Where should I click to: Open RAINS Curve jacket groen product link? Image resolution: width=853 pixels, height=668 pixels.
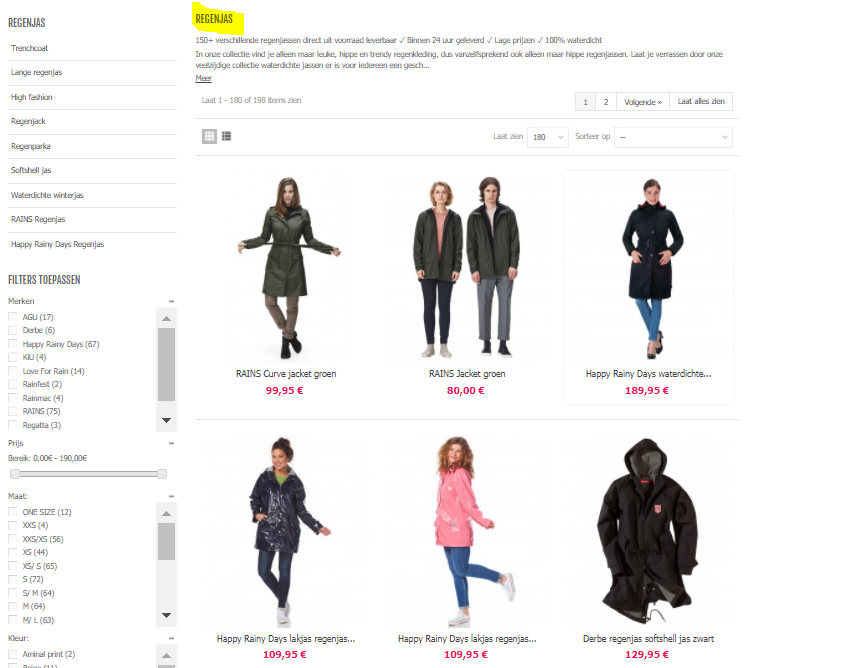(286, 374)
